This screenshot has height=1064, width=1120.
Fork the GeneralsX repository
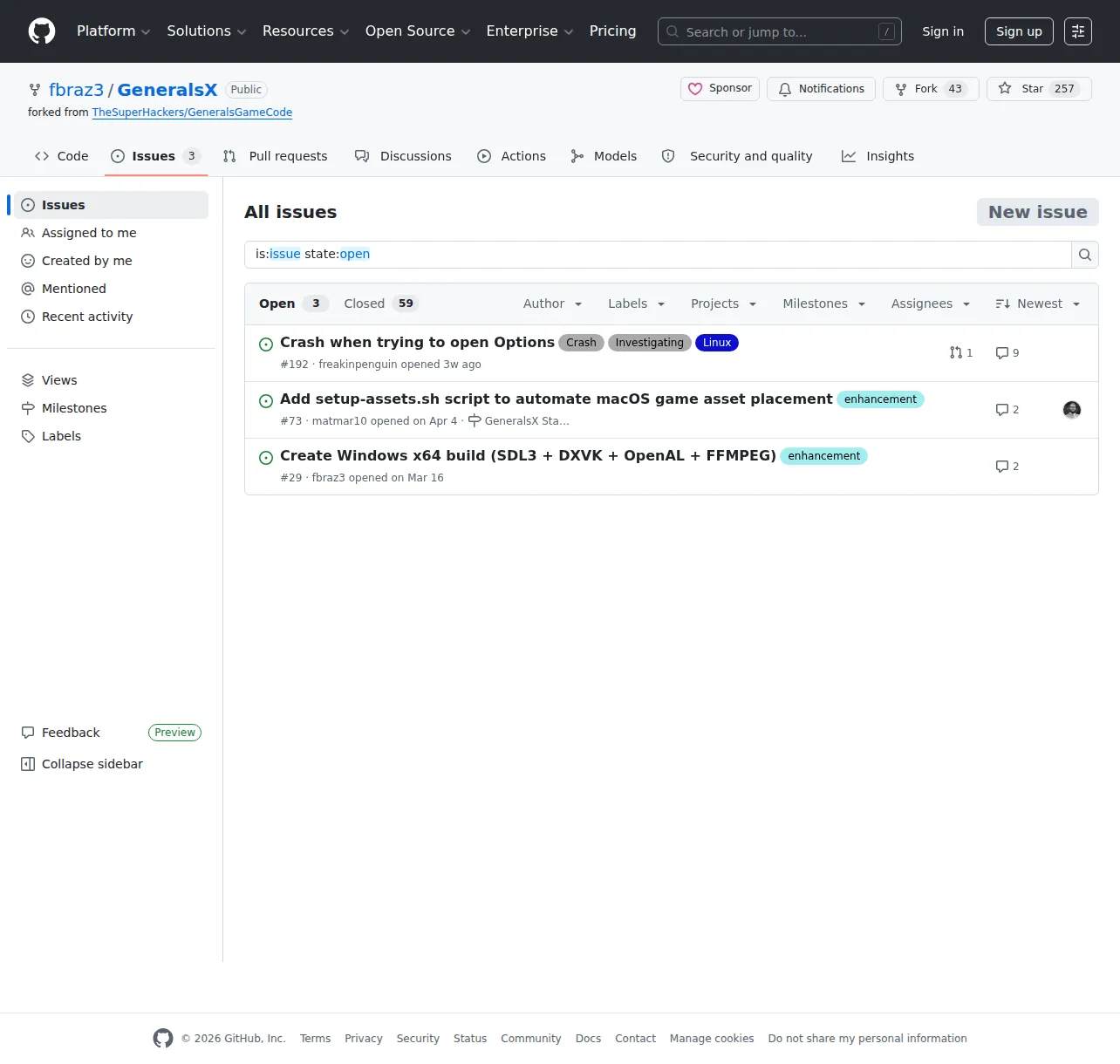click(931, 89)
